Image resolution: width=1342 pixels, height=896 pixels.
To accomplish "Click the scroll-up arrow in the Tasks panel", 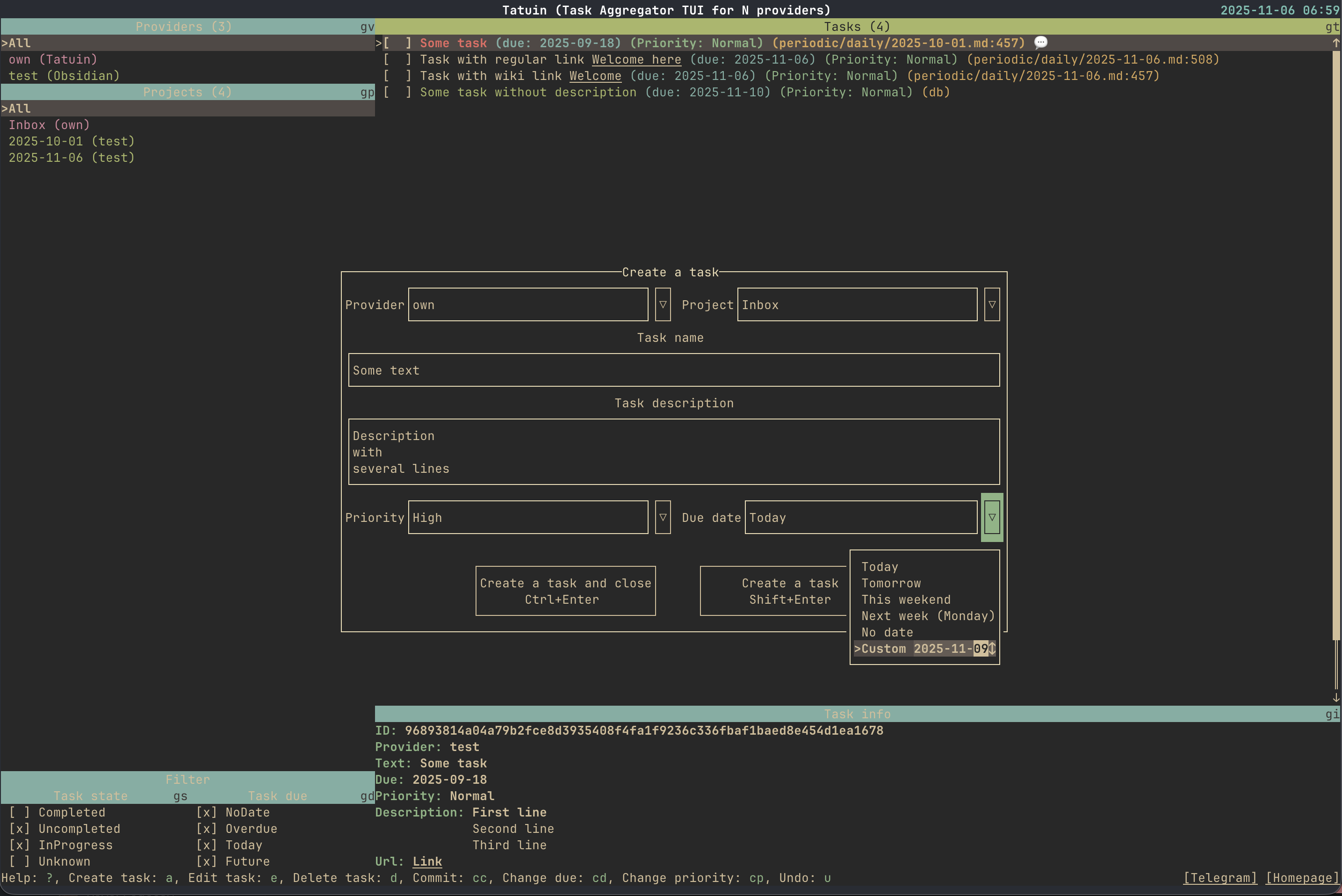I will [1336, 43].
